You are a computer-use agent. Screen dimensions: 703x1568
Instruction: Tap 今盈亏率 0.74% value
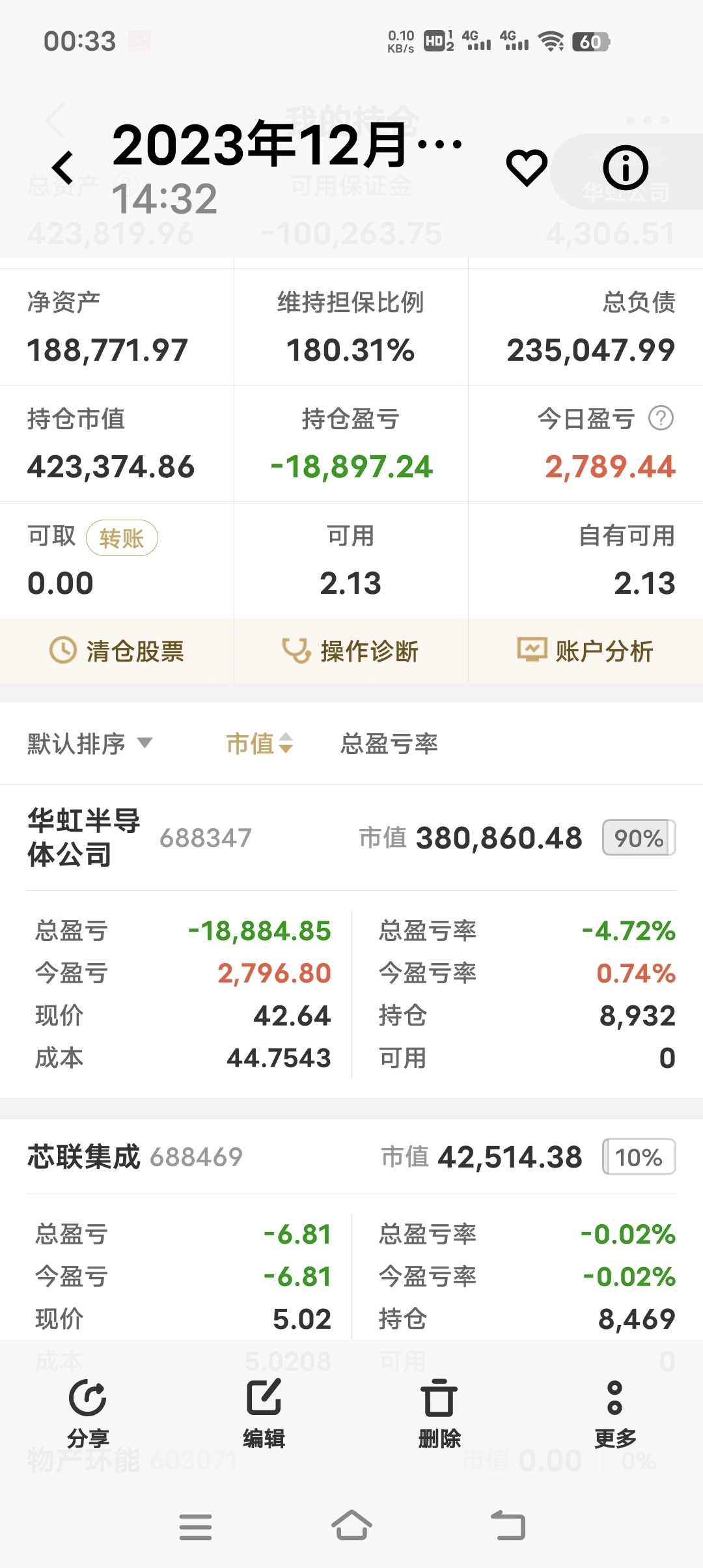tap(636, 973)
